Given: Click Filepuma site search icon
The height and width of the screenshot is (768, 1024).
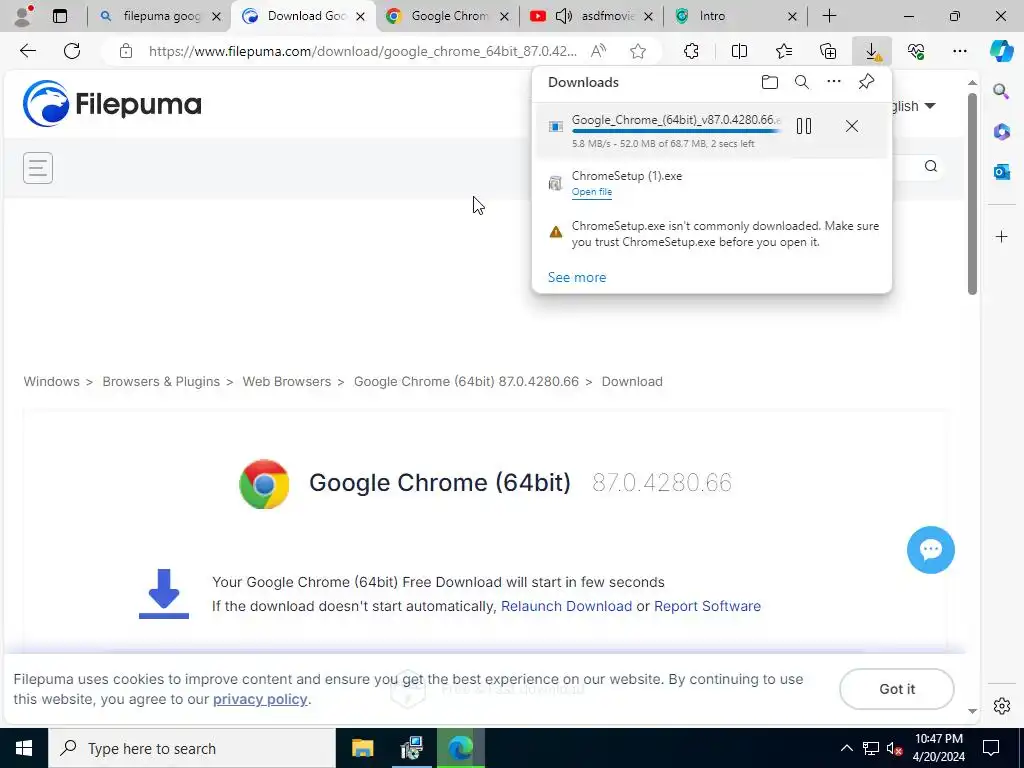Looking at the screenshot, I should (931, 167).
